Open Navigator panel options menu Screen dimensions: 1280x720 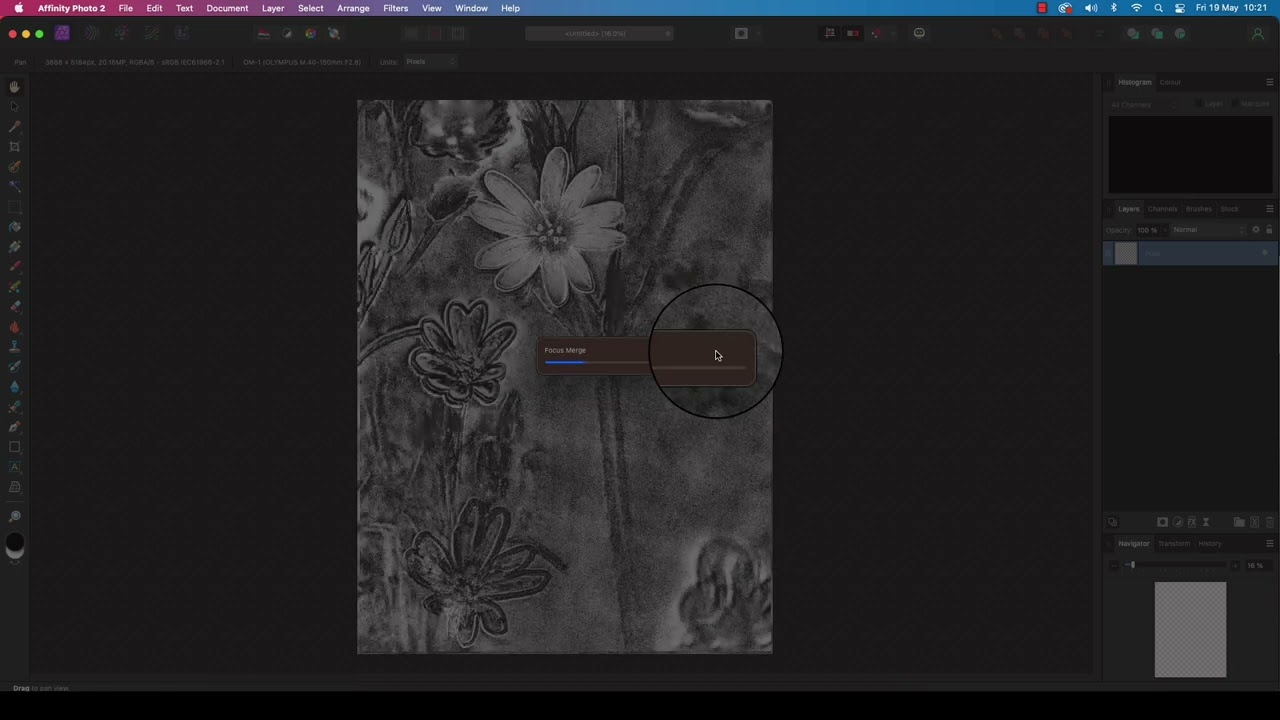click(x=1270, y=544)
